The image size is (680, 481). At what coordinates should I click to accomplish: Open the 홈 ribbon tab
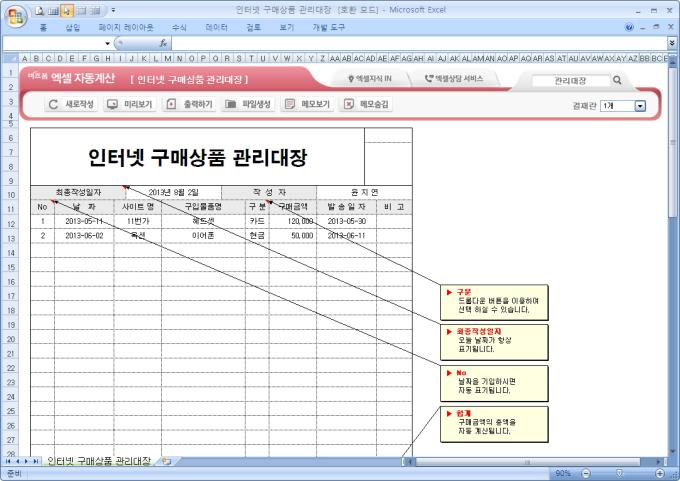(43, 27)
